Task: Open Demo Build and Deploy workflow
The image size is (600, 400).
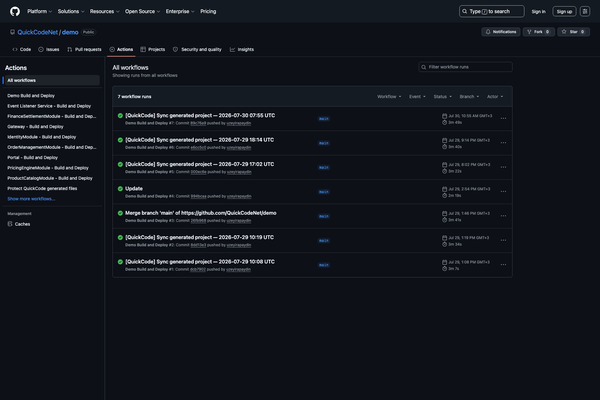Action: 31,96
